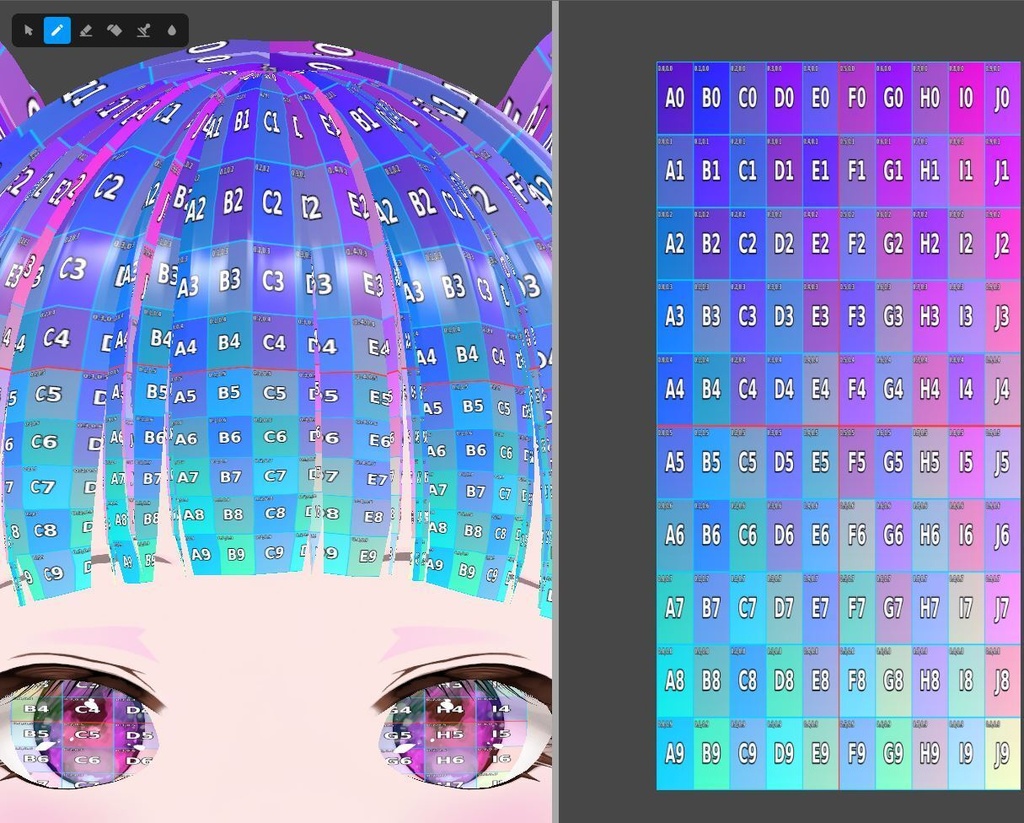Viewport: 1024px width, 823px height.
Task: Pick tile G7 in the texture grid
Action: 893,608
